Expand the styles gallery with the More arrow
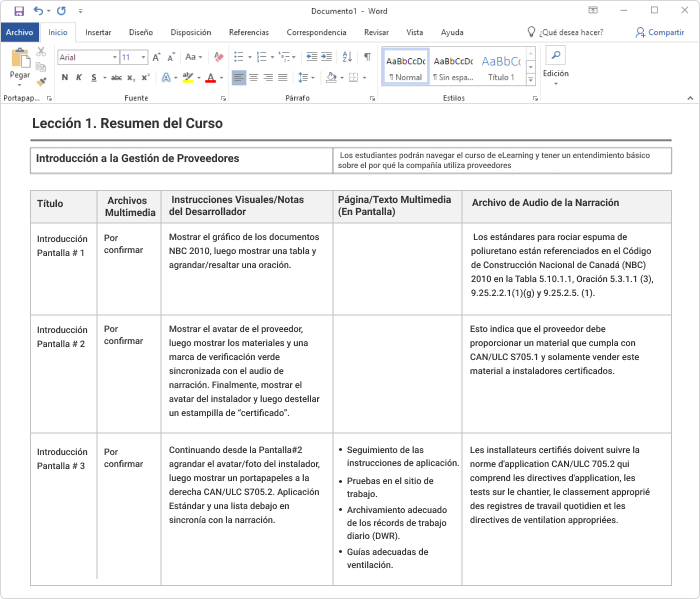The height and width of the screenshot is (599, 700). (531, 79)
